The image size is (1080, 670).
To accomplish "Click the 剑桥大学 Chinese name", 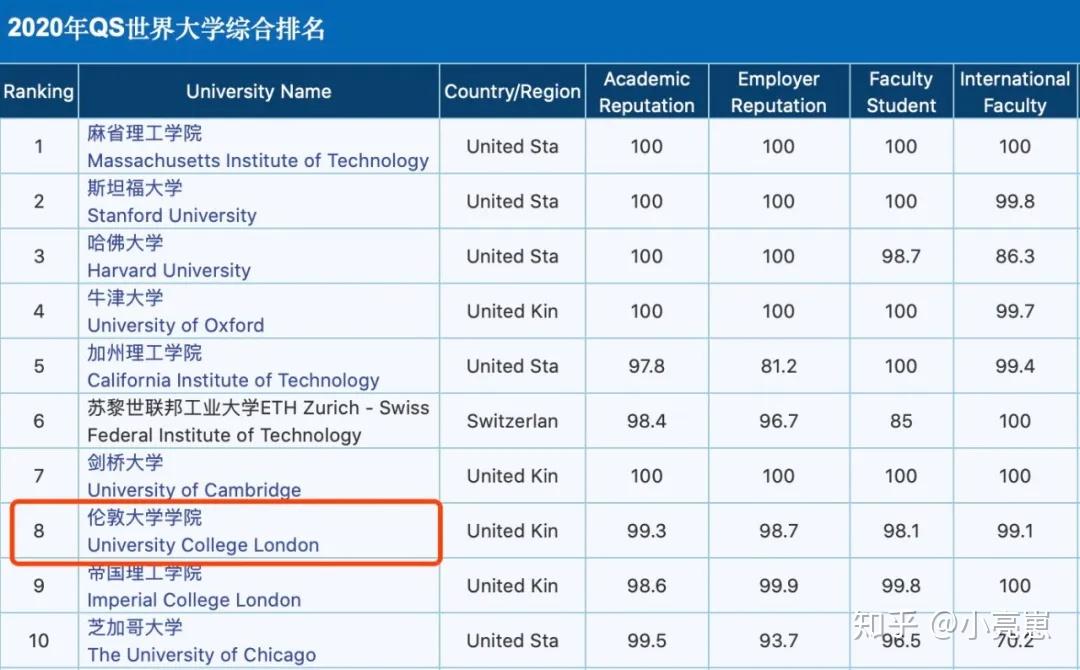I will [x=125, y=462].
